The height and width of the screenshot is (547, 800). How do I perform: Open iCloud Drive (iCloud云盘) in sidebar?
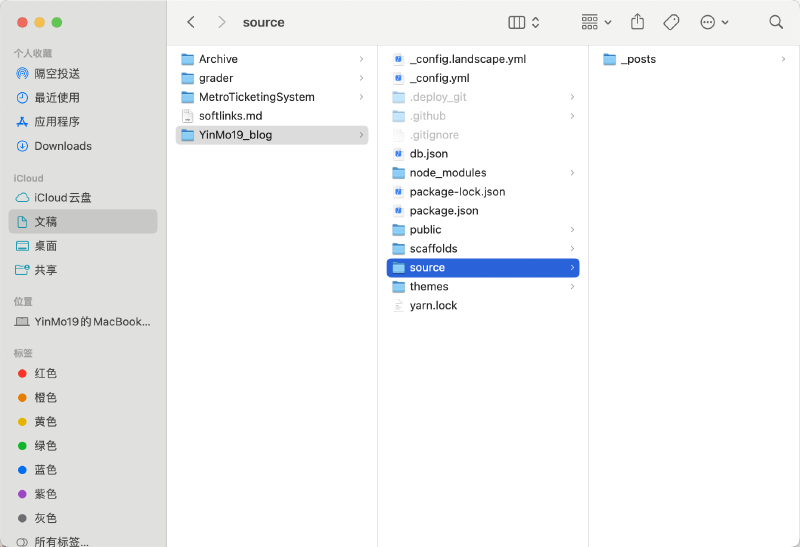(x=62, y=198)
